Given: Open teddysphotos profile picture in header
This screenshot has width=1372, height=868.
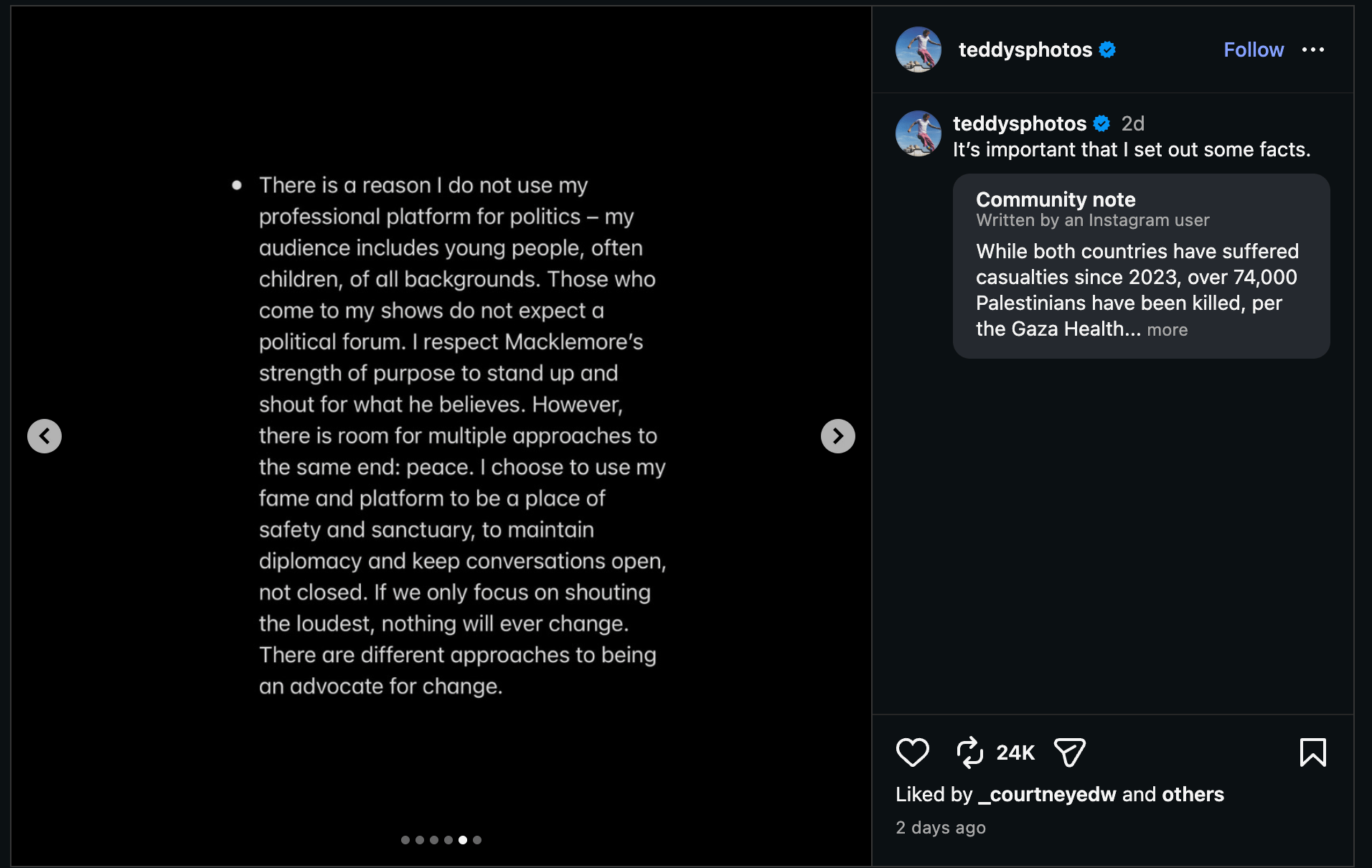Looking at the screenshot, I should [x=918, y=49].
